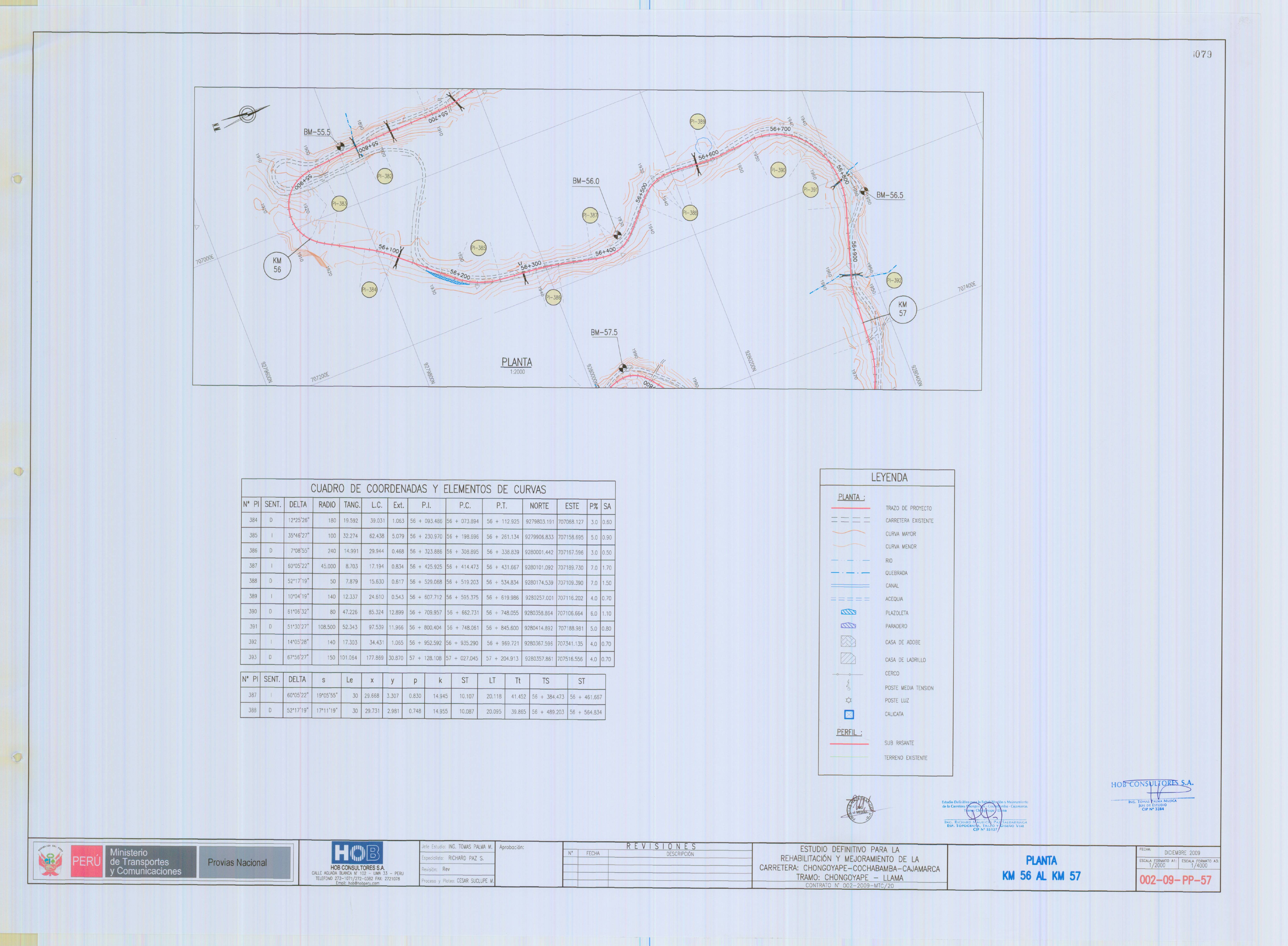Click the 56+400 station label
1288x946 pixels.
click(605, 251)
